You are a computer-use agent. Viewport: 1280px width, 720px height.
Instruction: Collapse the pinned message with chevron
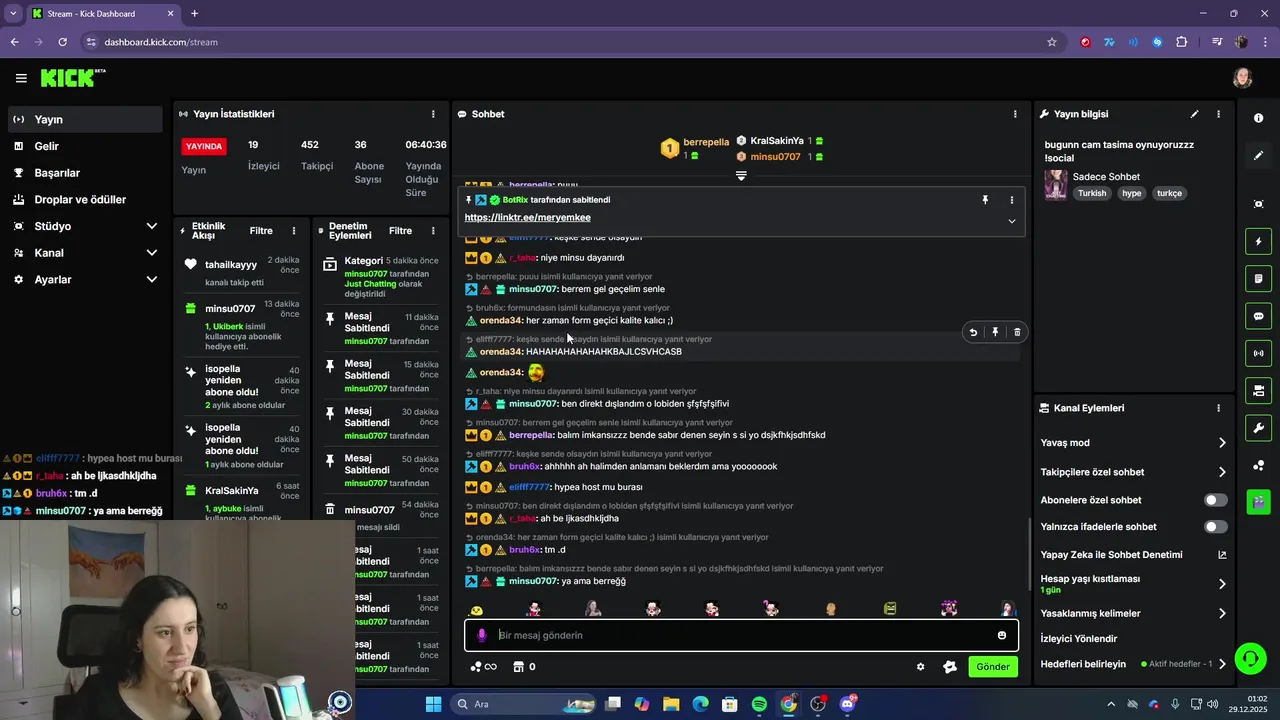point(1011,221)
